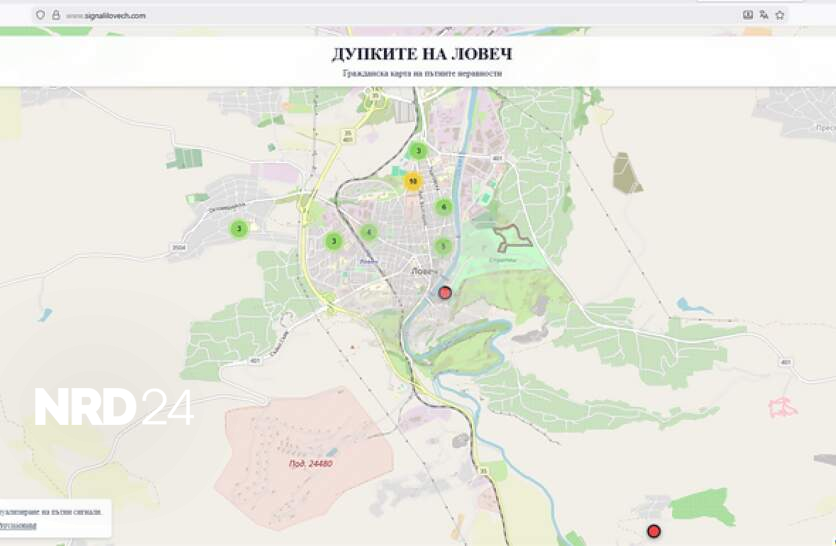Screen dimensions: 836x546
Task: Click the green cluster labeled 4
Action: 369,232
